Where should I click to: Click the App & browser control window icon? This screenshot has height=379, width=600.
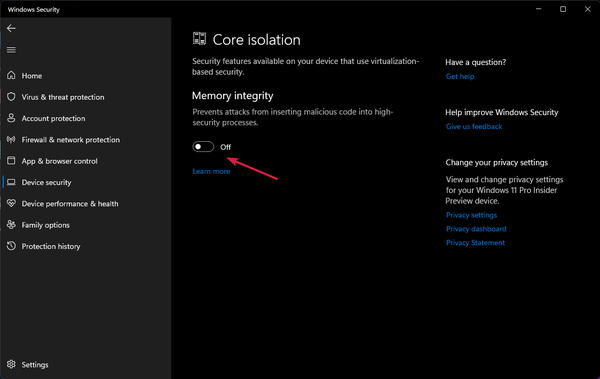pos(11,160)
